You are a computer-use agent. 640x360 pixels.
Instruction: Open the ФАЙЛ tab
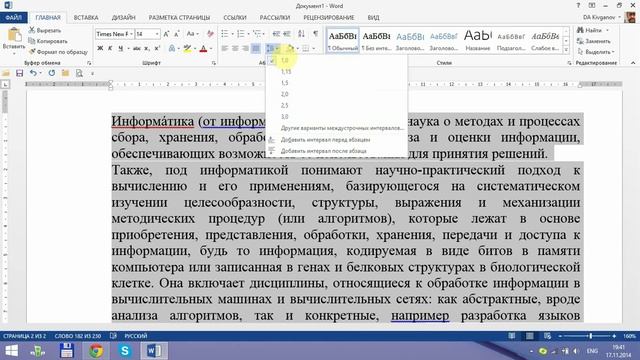(x=13, y=18)
